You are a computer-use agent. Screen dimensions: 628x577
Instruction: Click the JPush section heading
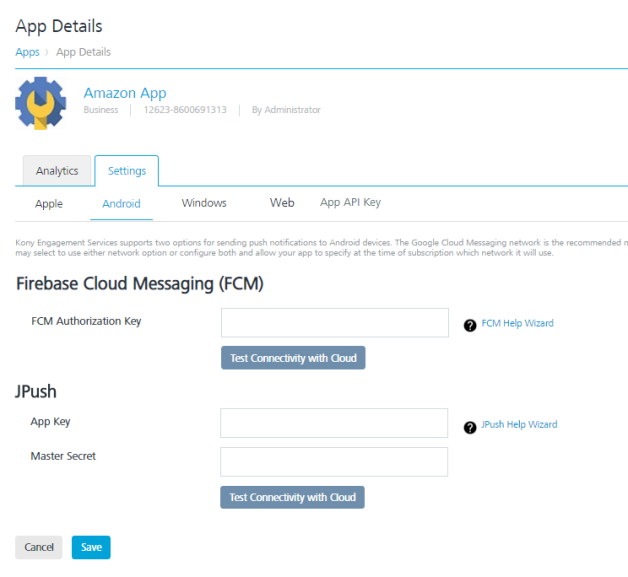click(36, 391)
